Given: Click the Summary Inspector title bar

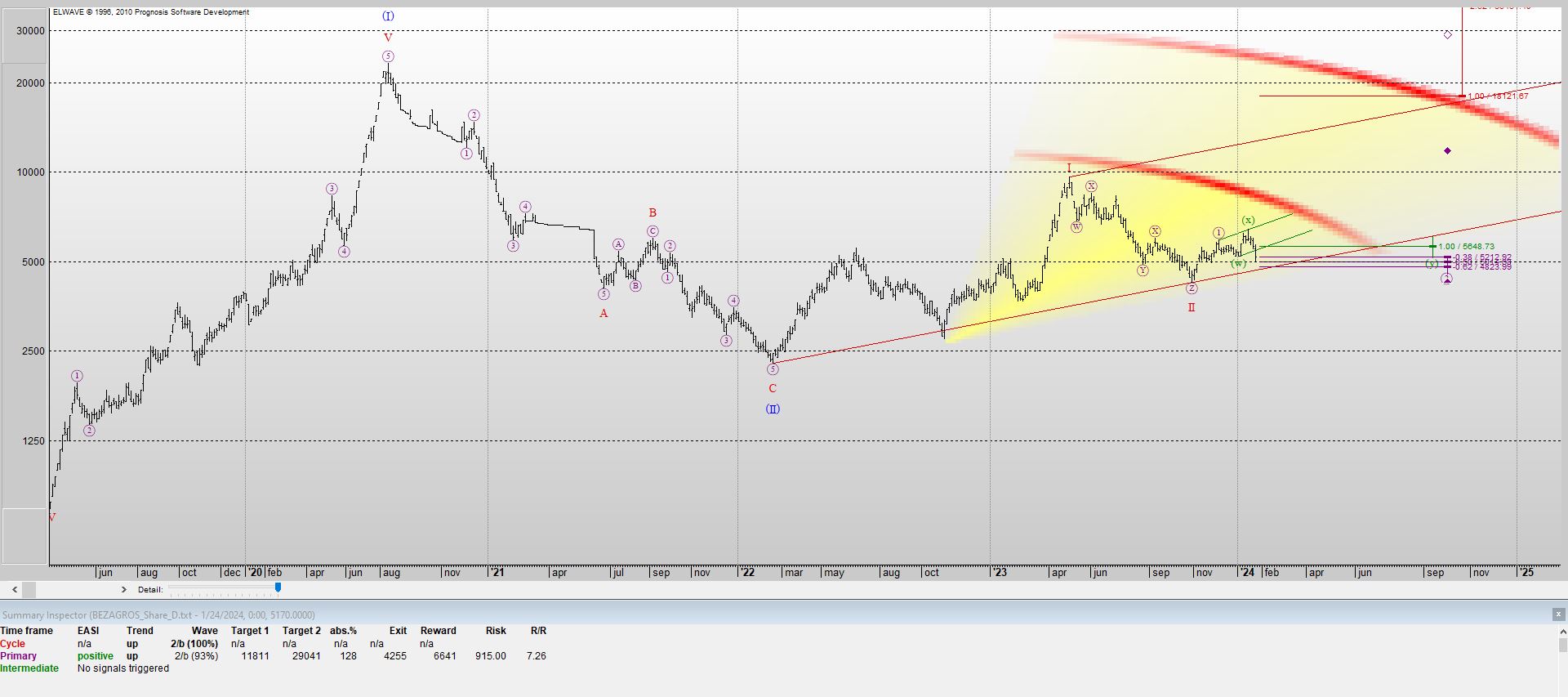Looking at the screenshot, I should 776,614.
